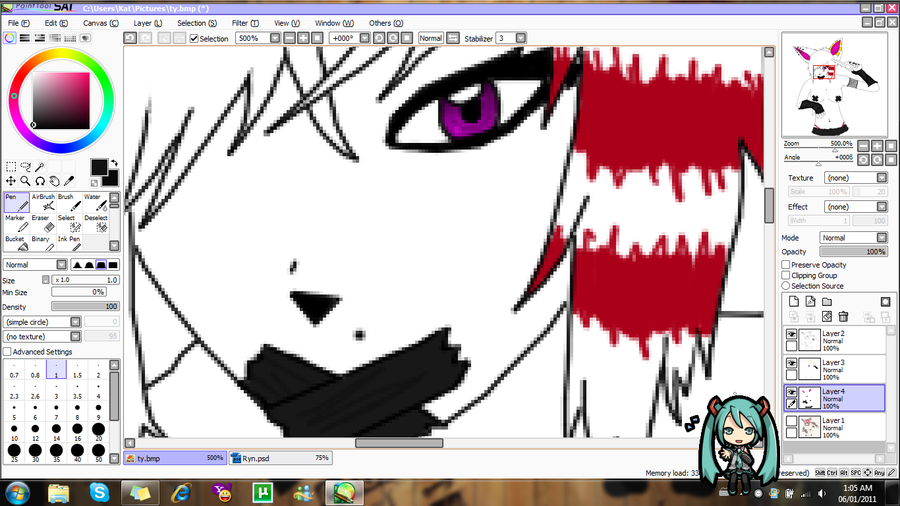Select the AirBrush tool
Image resolution: width=900 pixels, height=506 pixels.
pos(43,203)
